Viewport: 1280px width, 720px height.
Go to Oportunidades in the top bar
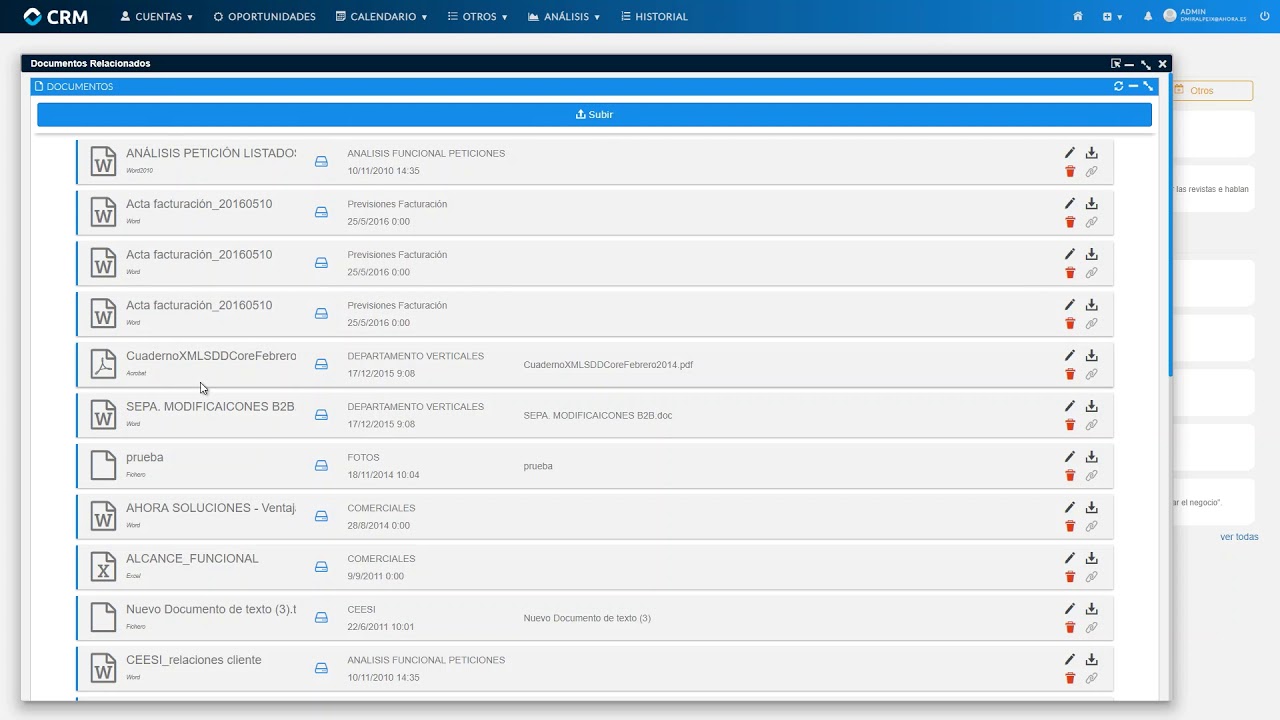coord(264,17)
